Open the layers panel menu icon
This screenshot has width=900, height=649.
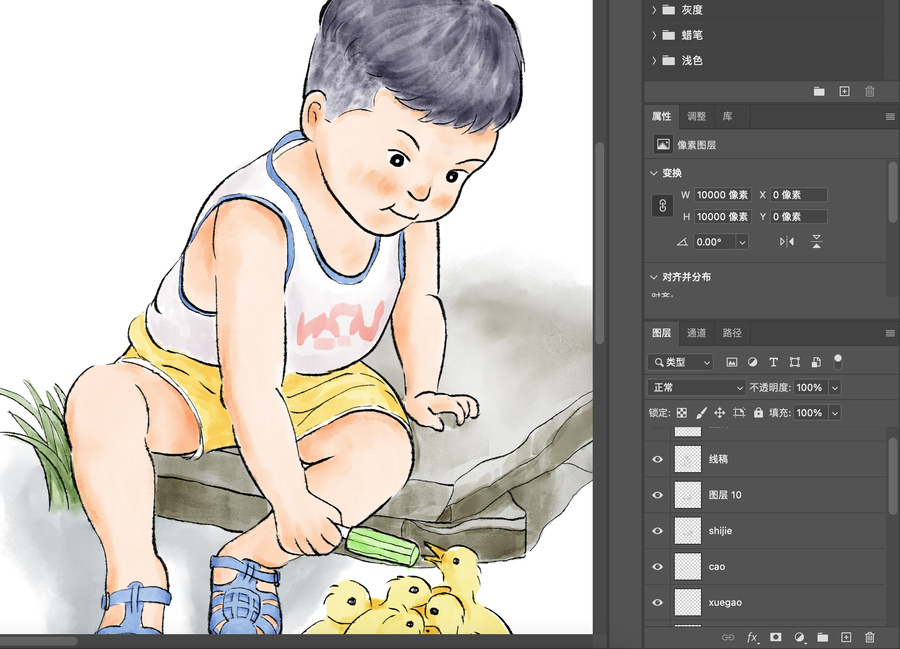[x=890, y=333]
